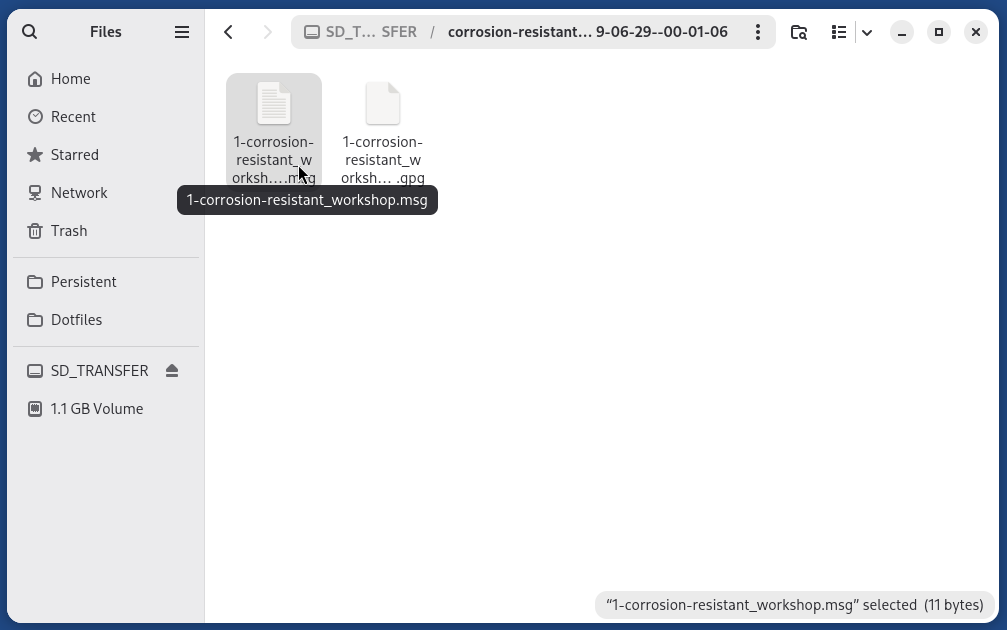1007x630 pixels.
Task: Open the Network sidebar entry
Action: tap(79, 192)
